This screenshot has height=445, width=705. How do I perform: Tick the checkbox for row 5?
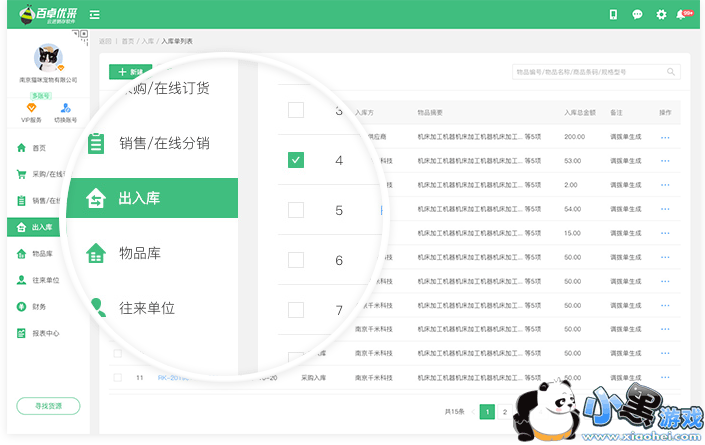296,210
